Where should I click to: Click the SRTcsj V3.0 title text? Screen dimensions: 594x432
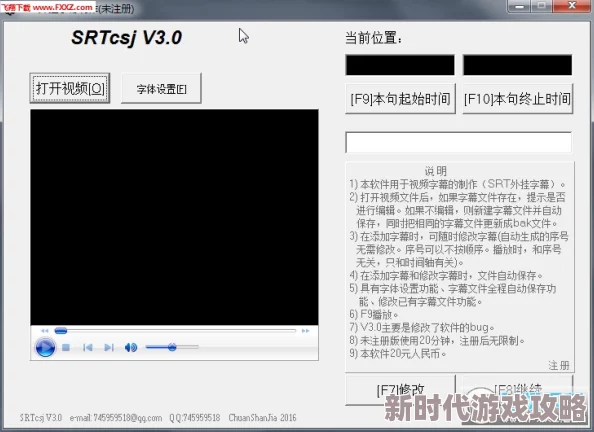click(x=127, y=38)
